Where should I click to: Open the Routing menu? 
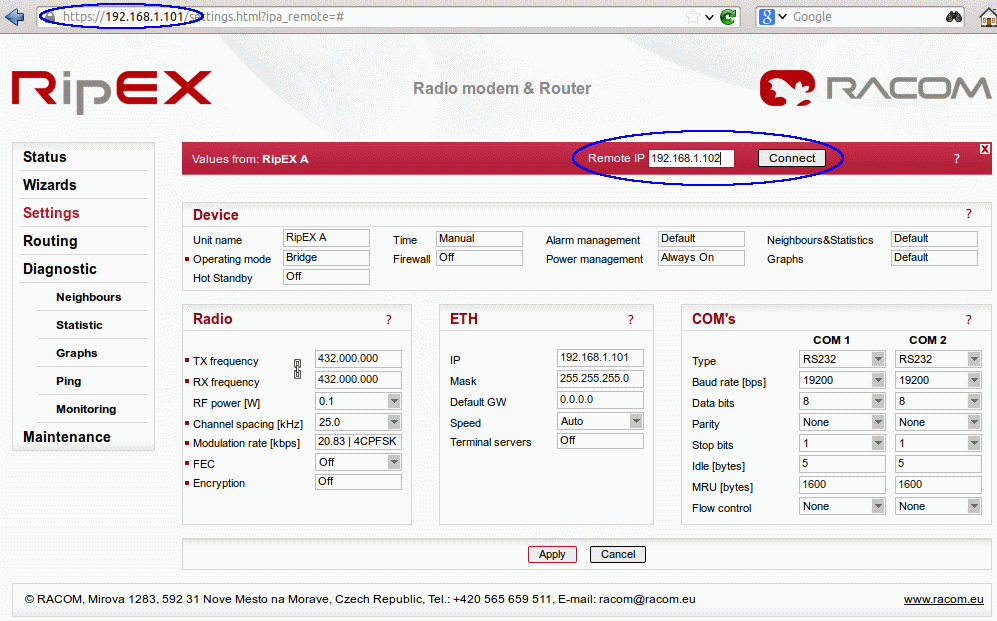coord(50,241)
